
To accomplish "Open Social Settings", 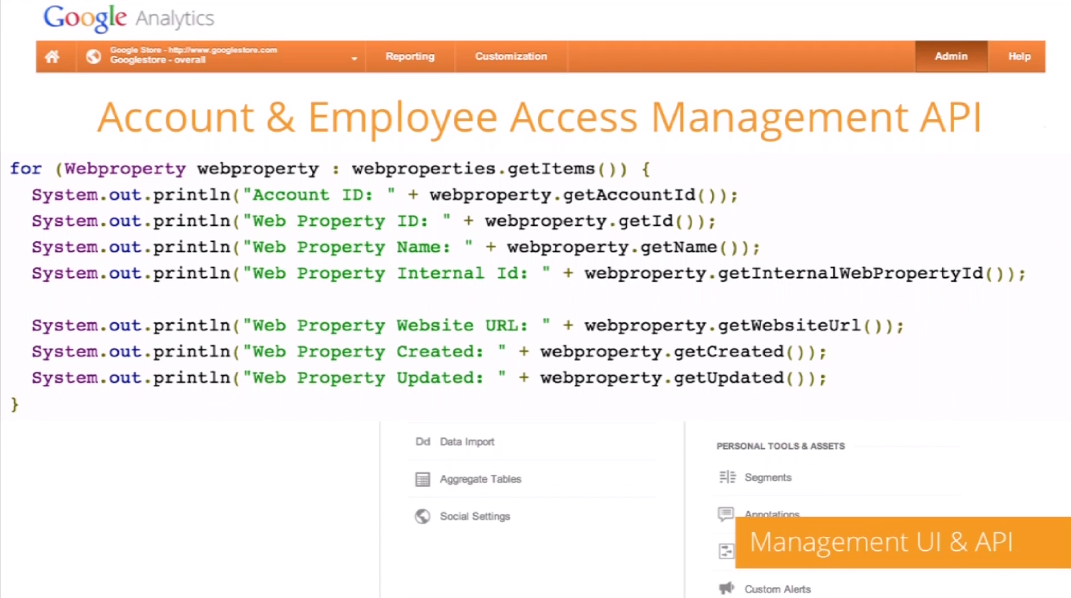I will (x=475, y=517).
